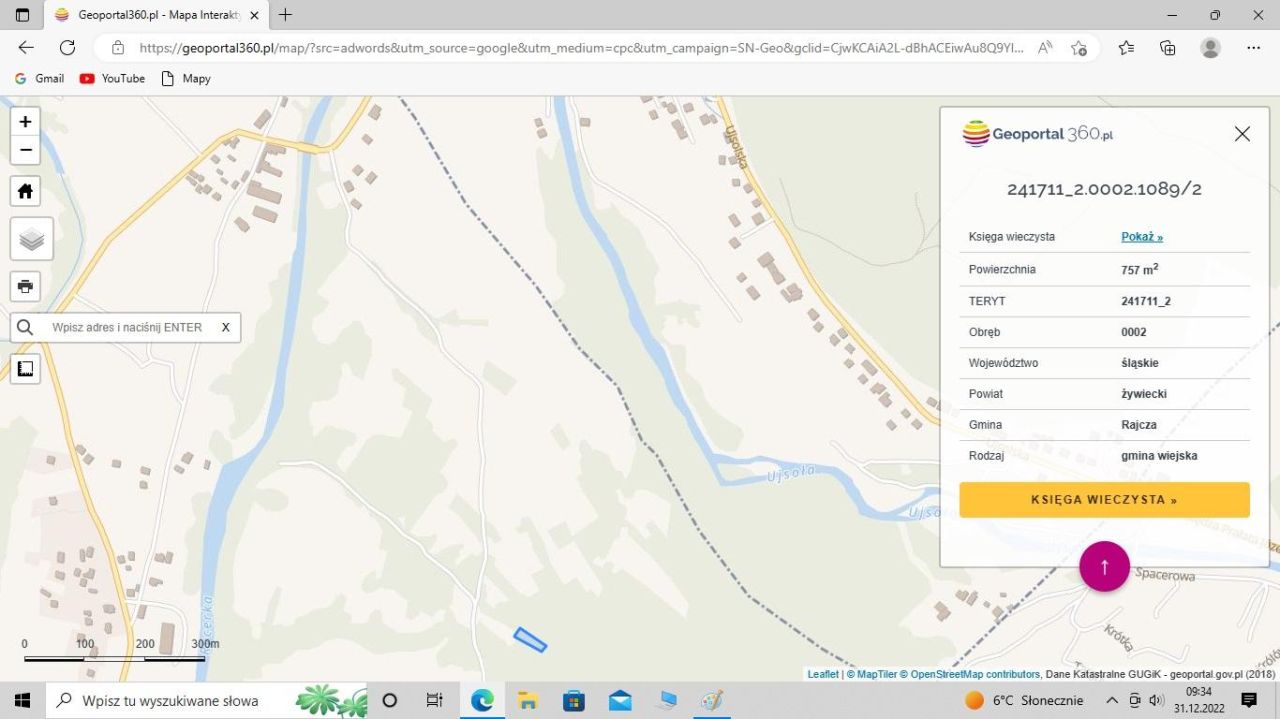Screen dimensions: 1280x719
Task: Click the print map icon
Action: pos(25,286)
